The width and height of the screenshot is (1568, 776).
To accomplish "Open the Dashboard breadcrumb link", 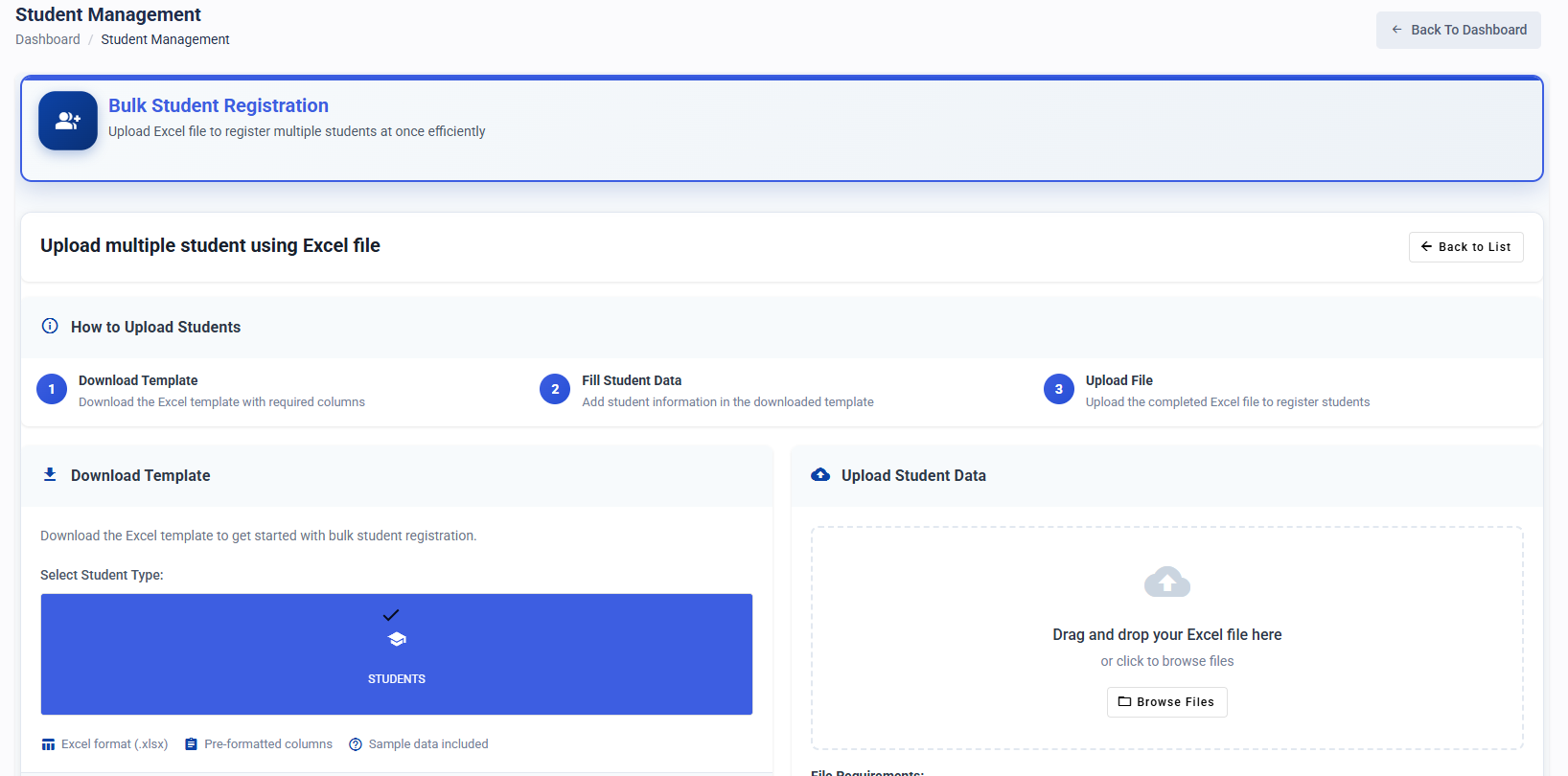I will [x=48, y=39].
